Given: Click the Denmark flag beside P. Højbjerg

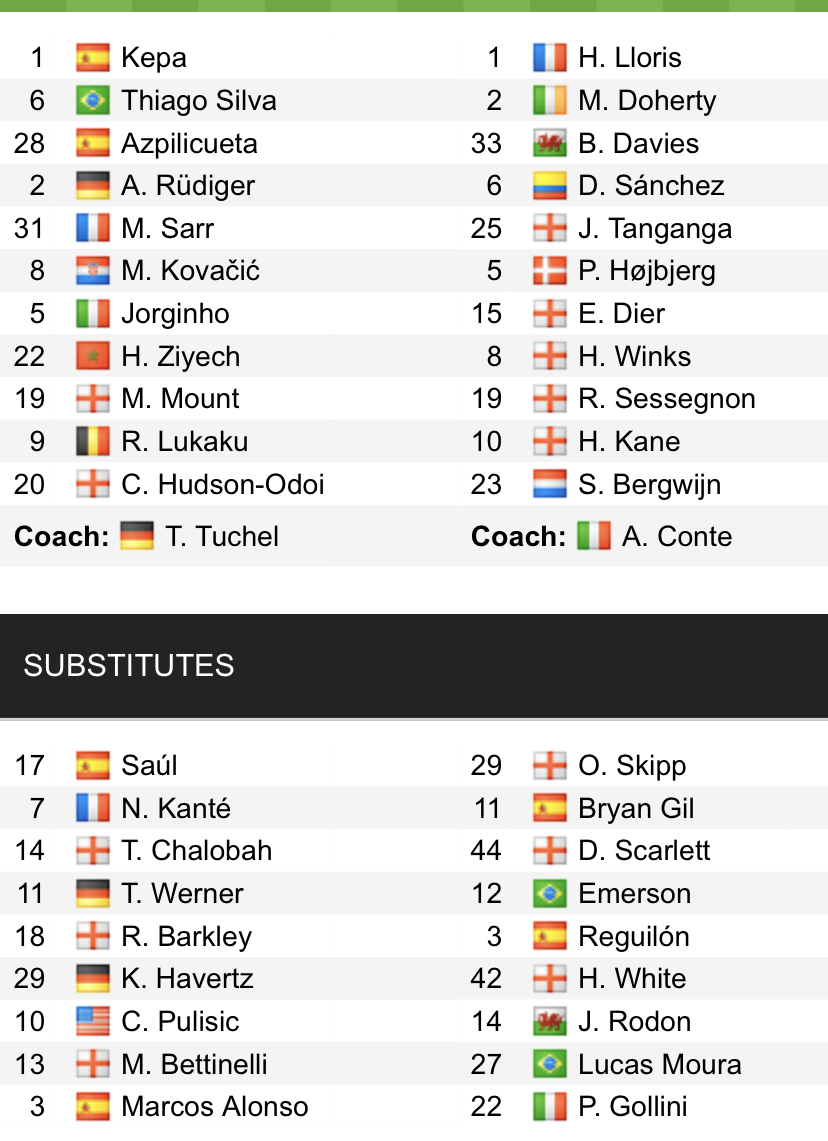Looking at the screenshot, I should [549, 271].
